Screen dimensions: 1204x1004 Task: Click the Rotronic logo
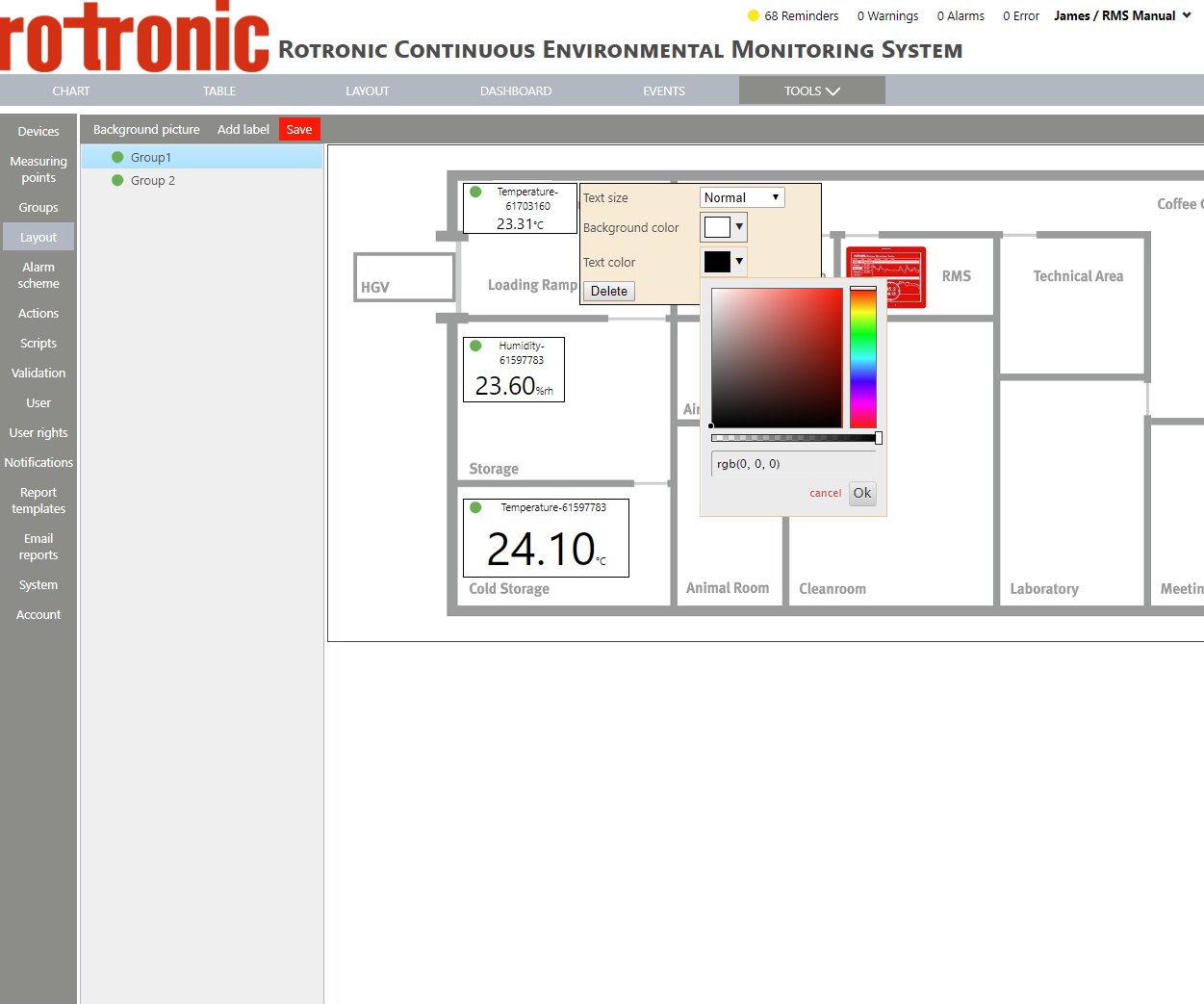tap(135, 37)
